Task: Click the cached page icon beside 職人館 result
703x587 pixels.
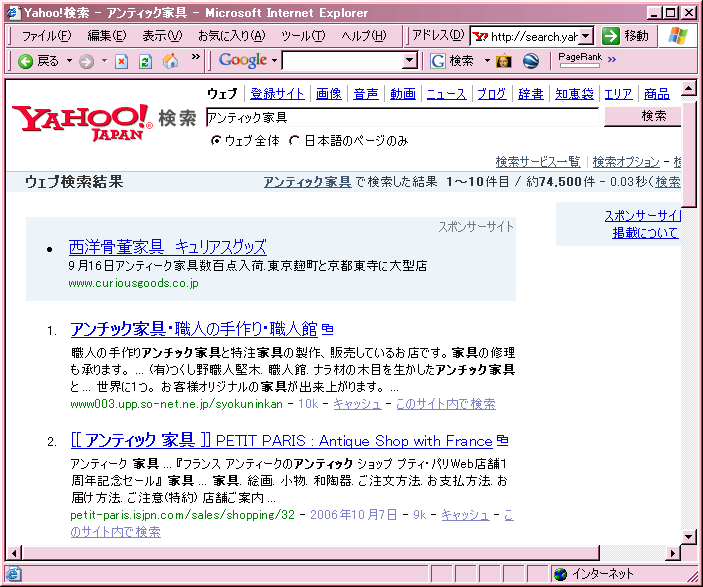Action: tap(328, 329)
